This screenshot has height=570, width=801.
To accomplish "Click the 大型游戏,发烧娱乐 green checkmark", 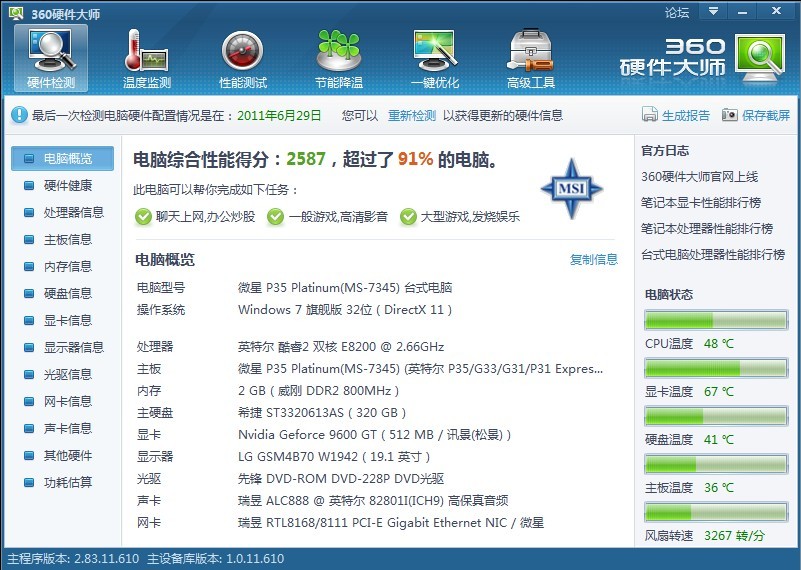I will tap(408, 216).
